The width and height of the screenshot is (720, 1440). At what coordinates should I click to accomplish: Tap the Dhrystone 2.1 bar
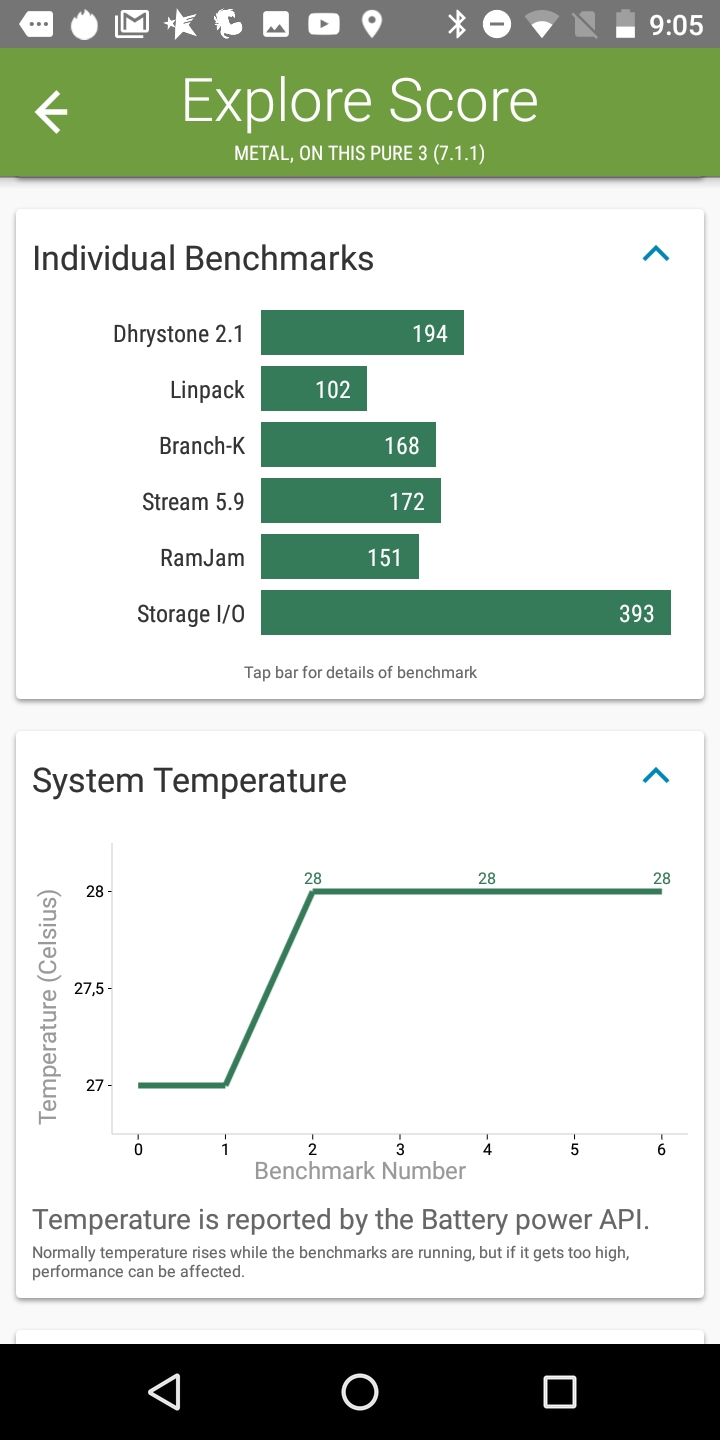[x=362, y=333]
